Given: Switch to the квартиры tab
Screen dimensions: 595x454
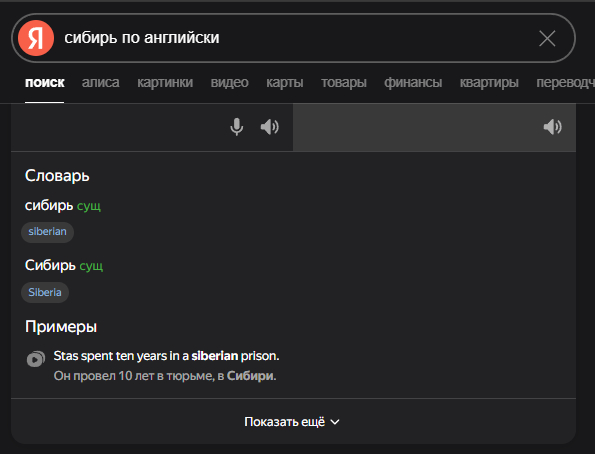Looking at the screenshot, I should [x=489, y=82].
